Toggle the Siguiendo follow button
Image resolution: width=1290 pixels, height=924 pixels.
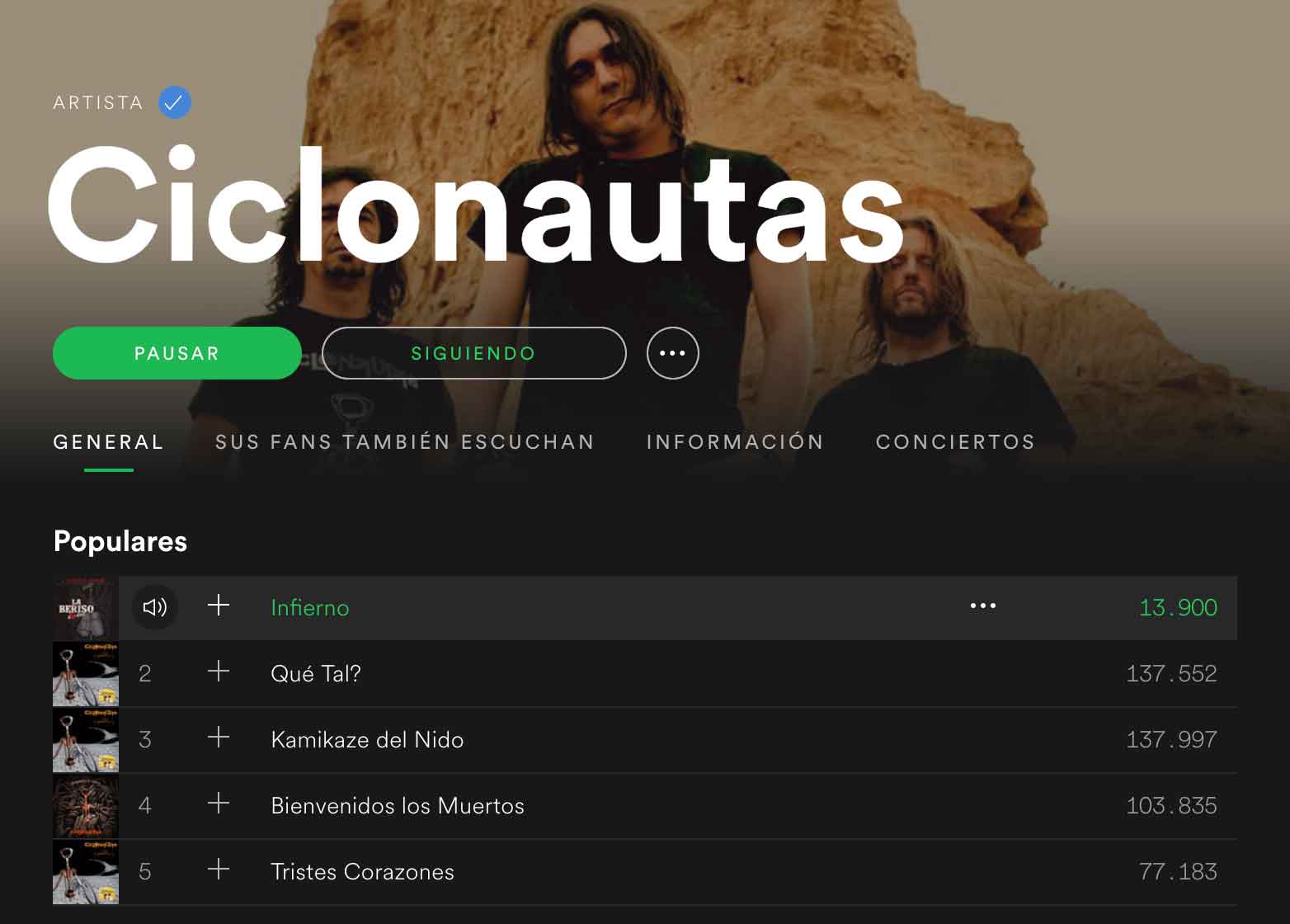click(x=474, y=353)
